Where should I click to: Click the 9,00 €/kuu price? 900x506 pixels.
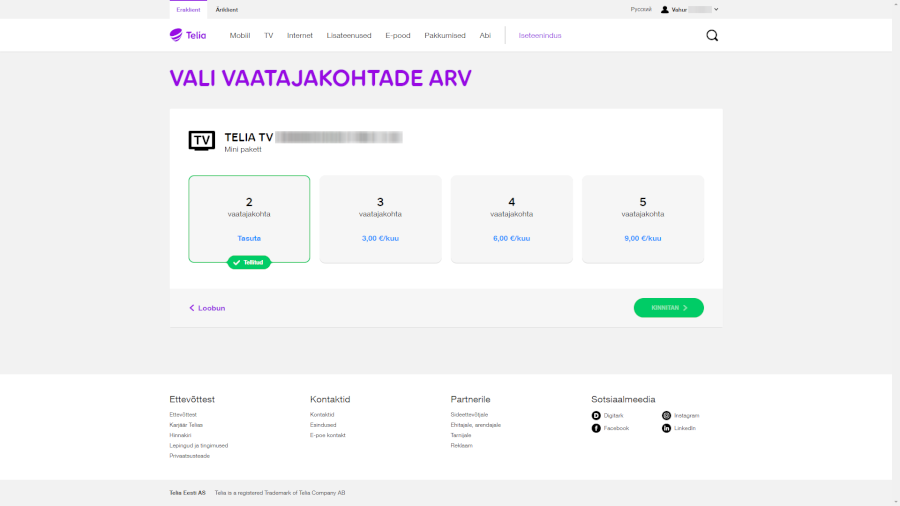coord(643,238)
